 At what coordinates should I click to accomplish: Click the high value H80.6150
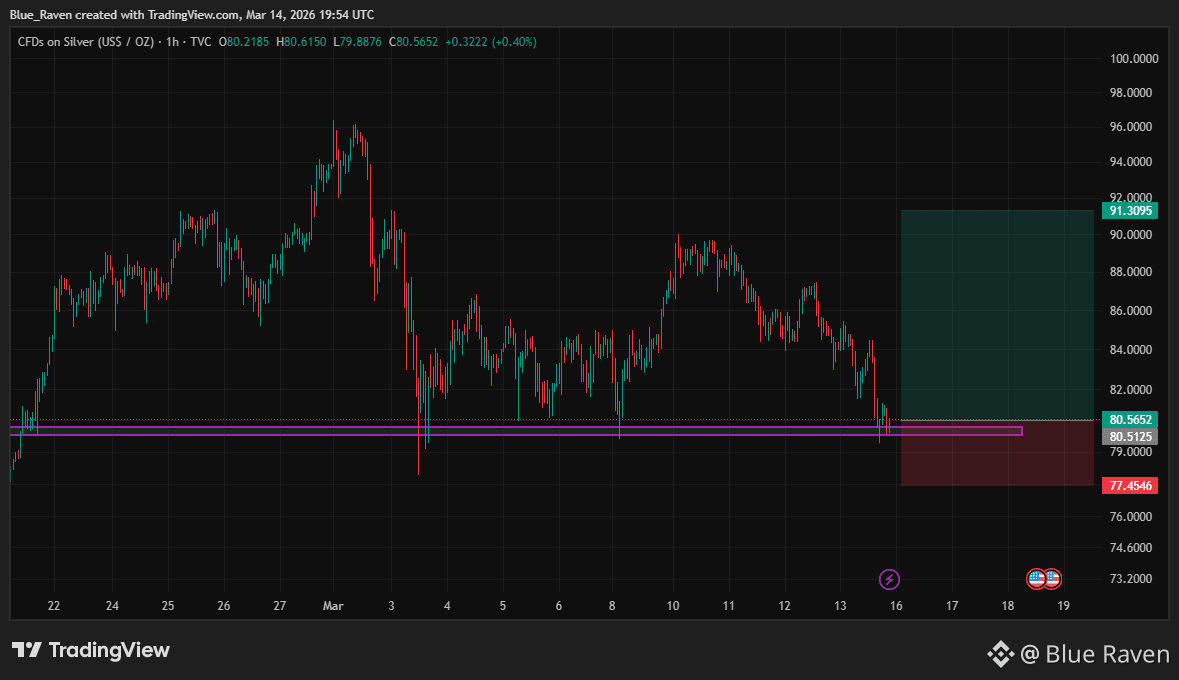coord(301,42)
